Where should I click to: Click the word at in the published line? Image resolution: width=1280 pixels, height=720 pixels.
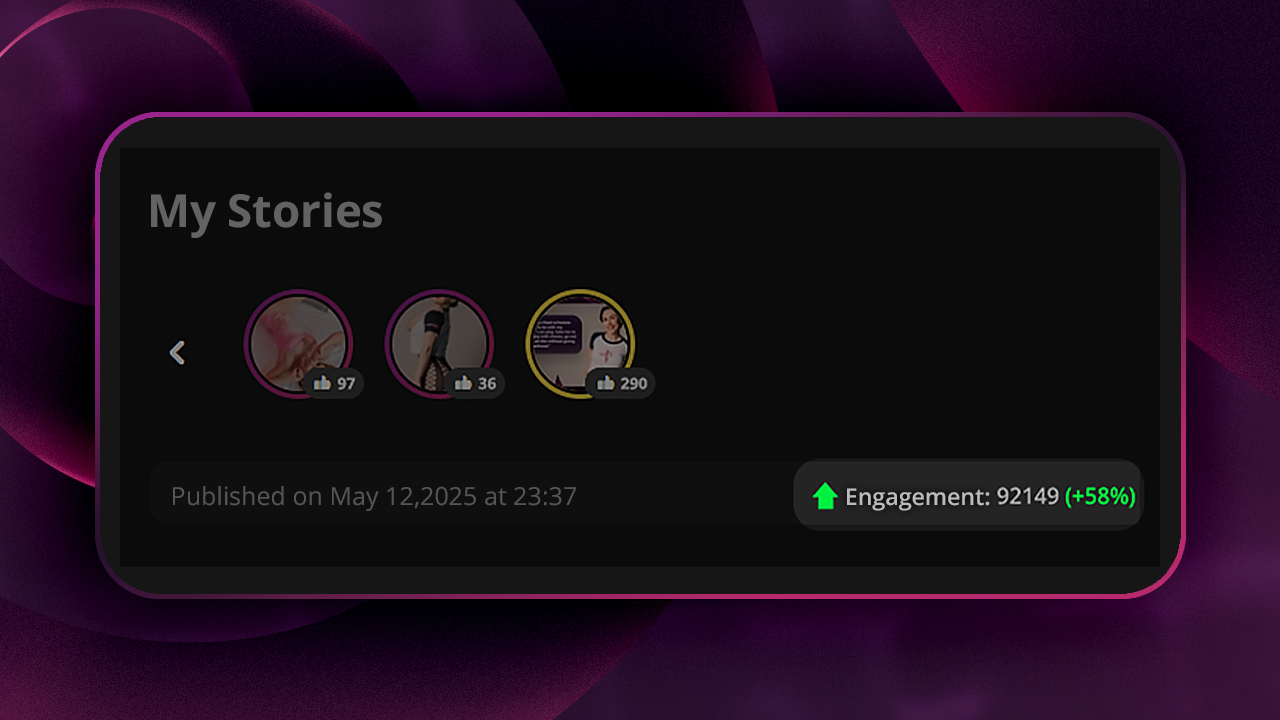pyautogui.click(x=495, y=497)
